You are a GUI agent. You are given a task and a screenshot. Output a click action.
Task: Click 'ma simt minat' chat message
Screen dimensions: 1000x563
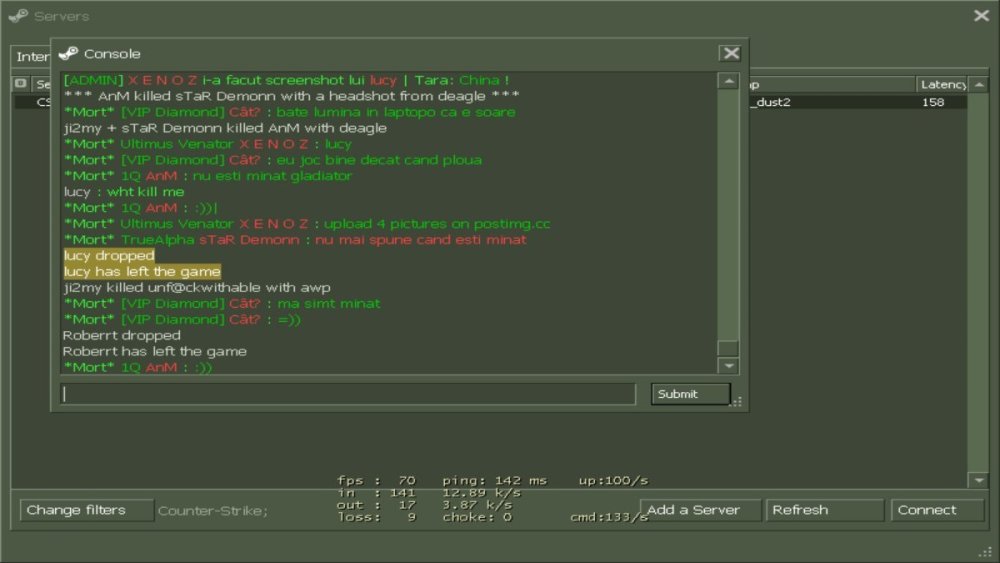pyautogui.click(x=328, y=303)
